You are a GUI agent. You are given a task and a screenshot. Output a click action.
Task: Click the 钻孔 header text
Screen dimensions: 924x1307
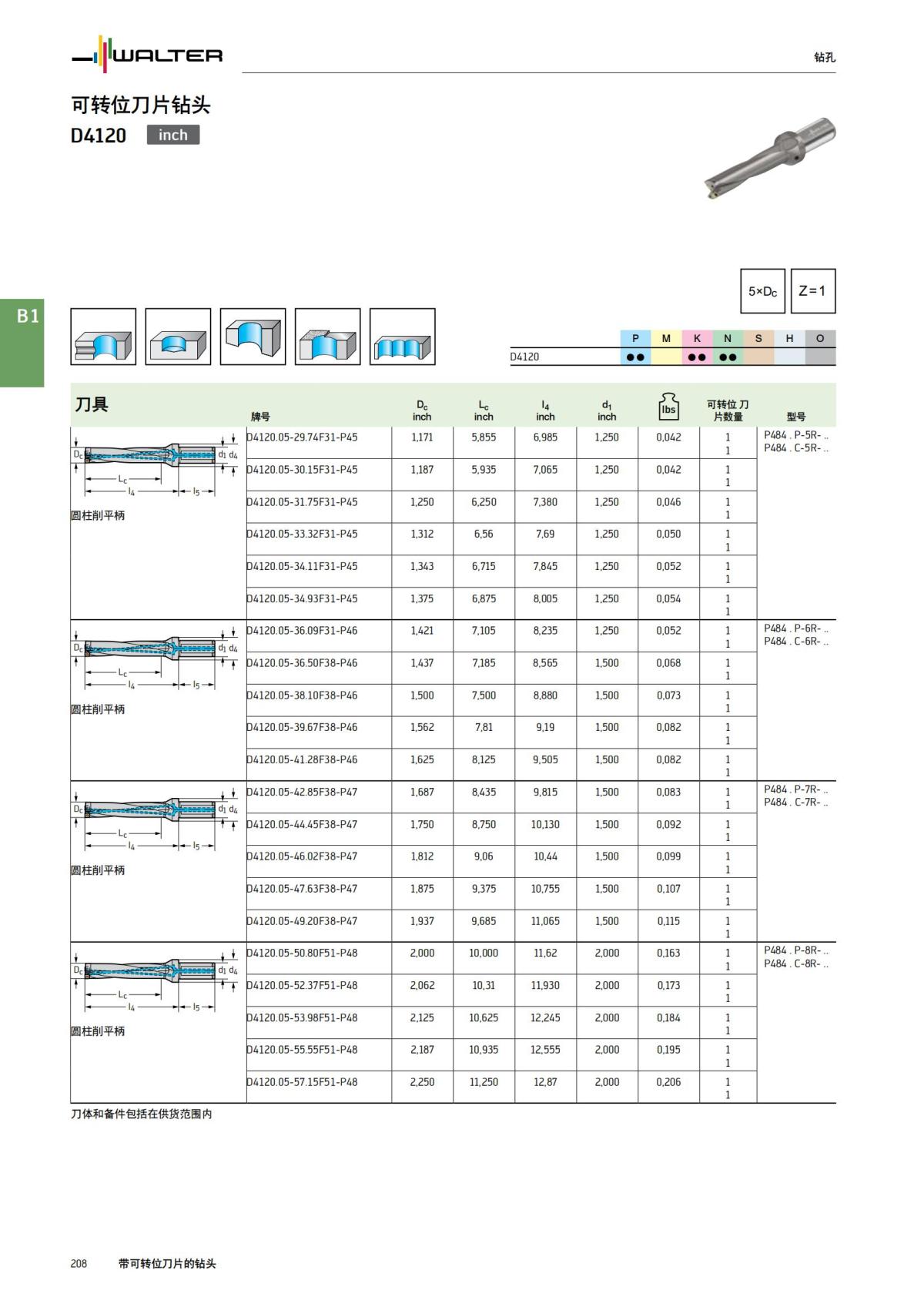pos(825,57)
